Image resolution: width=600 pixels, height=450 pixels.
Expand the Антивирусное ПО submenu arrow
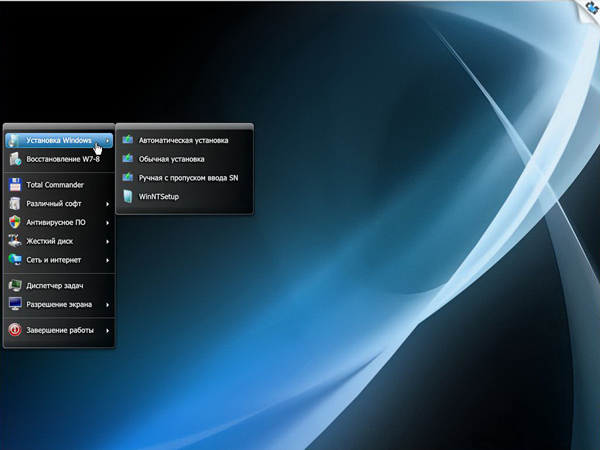[108, 223]
